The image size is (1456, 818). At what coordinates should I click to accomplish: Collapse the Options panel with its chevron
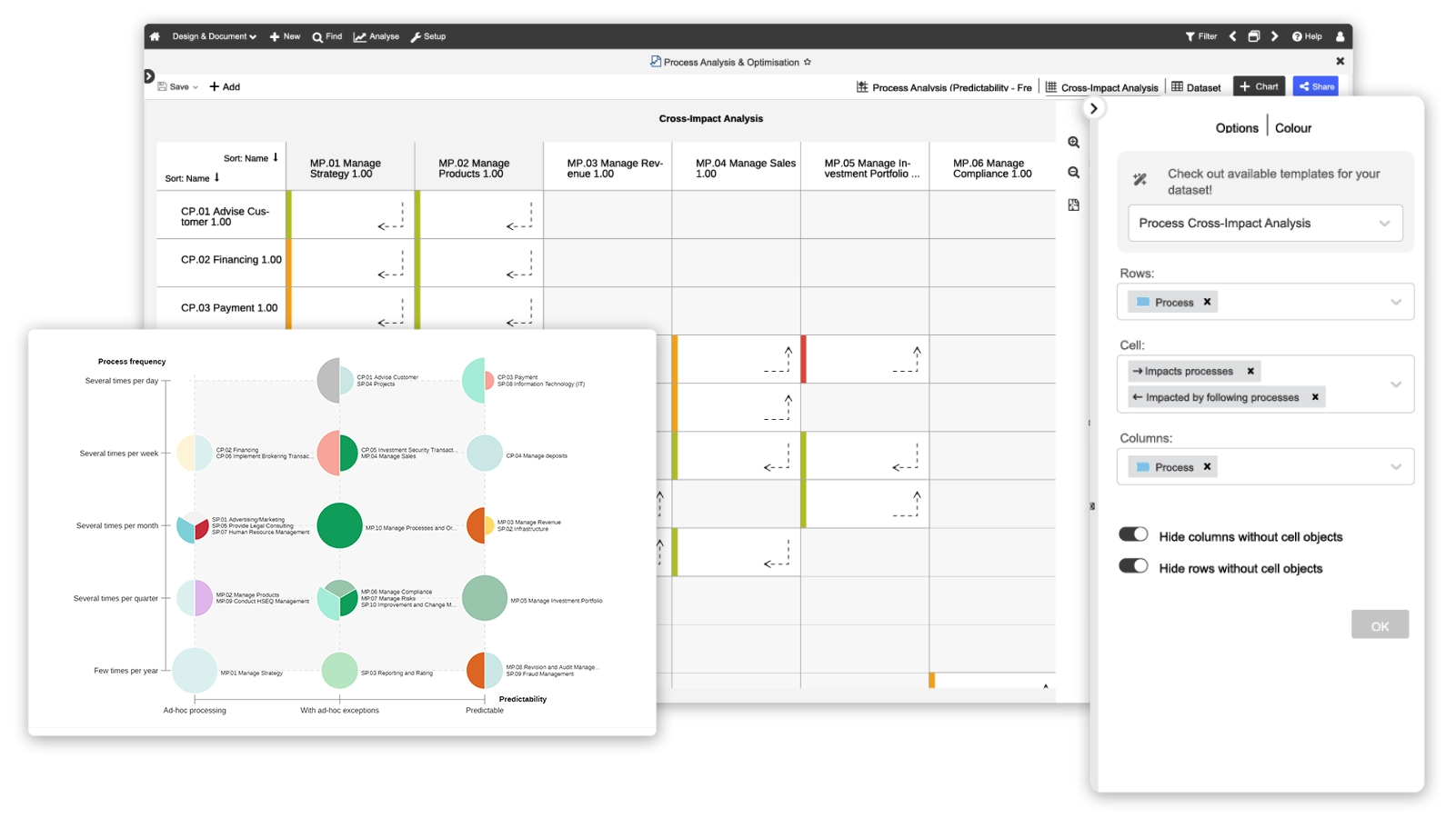pyautogui.click(x=1094, y=107)
